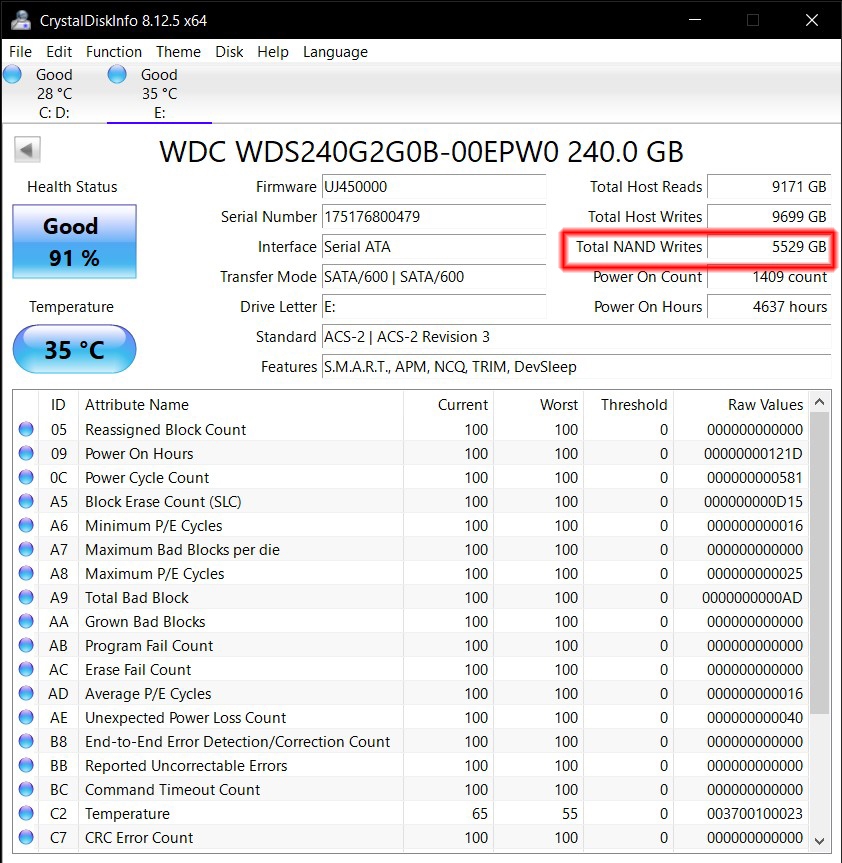Select the Block Erase Count (SLC) attribute name
Image resolution: width=842 pixels, height=863 pixels.
pyautogui.click(x=163, y=501)
